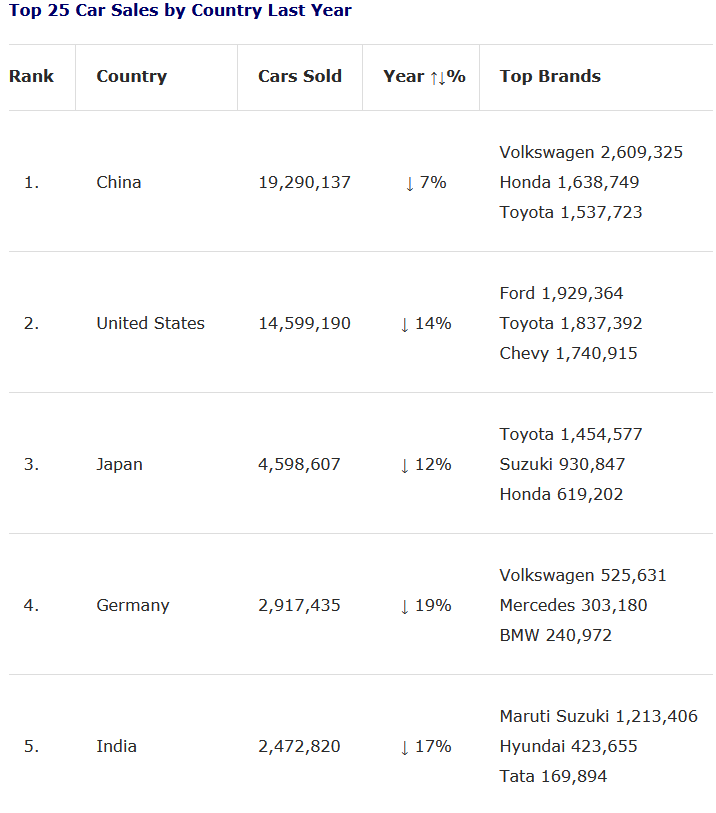Image resolution: width=716 pixels, height=813 pixels.
Task: Sort by the Country column header
Action: [x=131, y=76]
